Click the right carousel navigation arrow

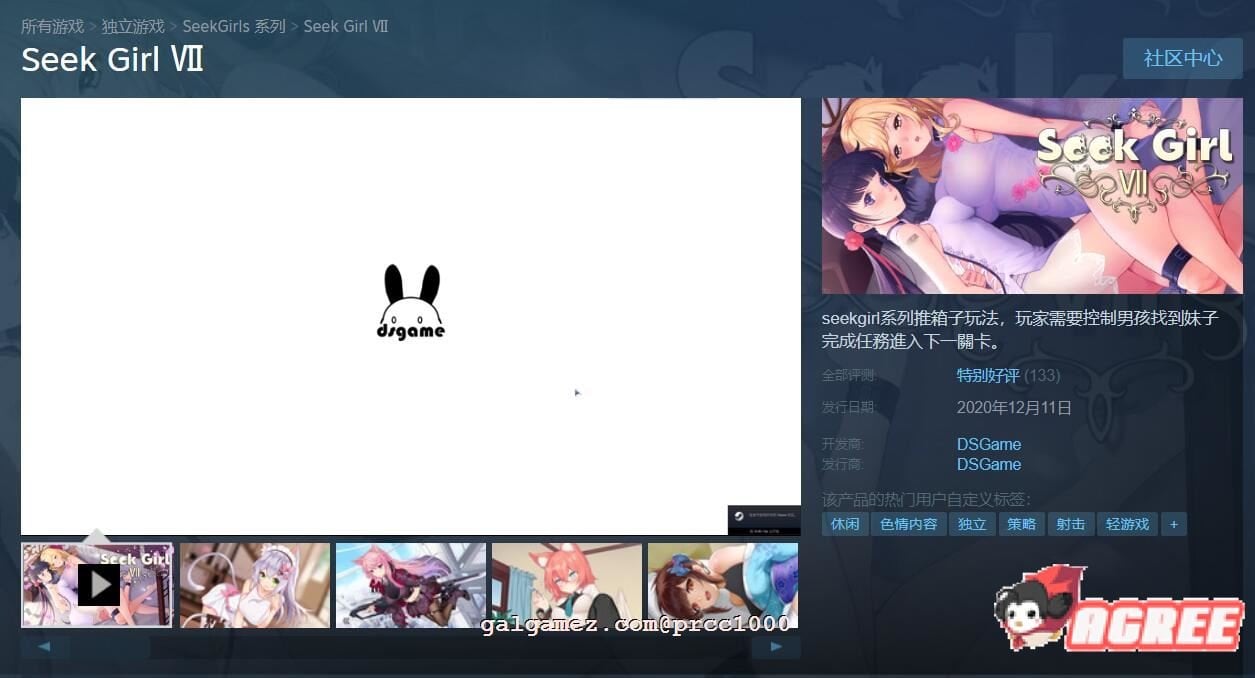tap(777, 645)
